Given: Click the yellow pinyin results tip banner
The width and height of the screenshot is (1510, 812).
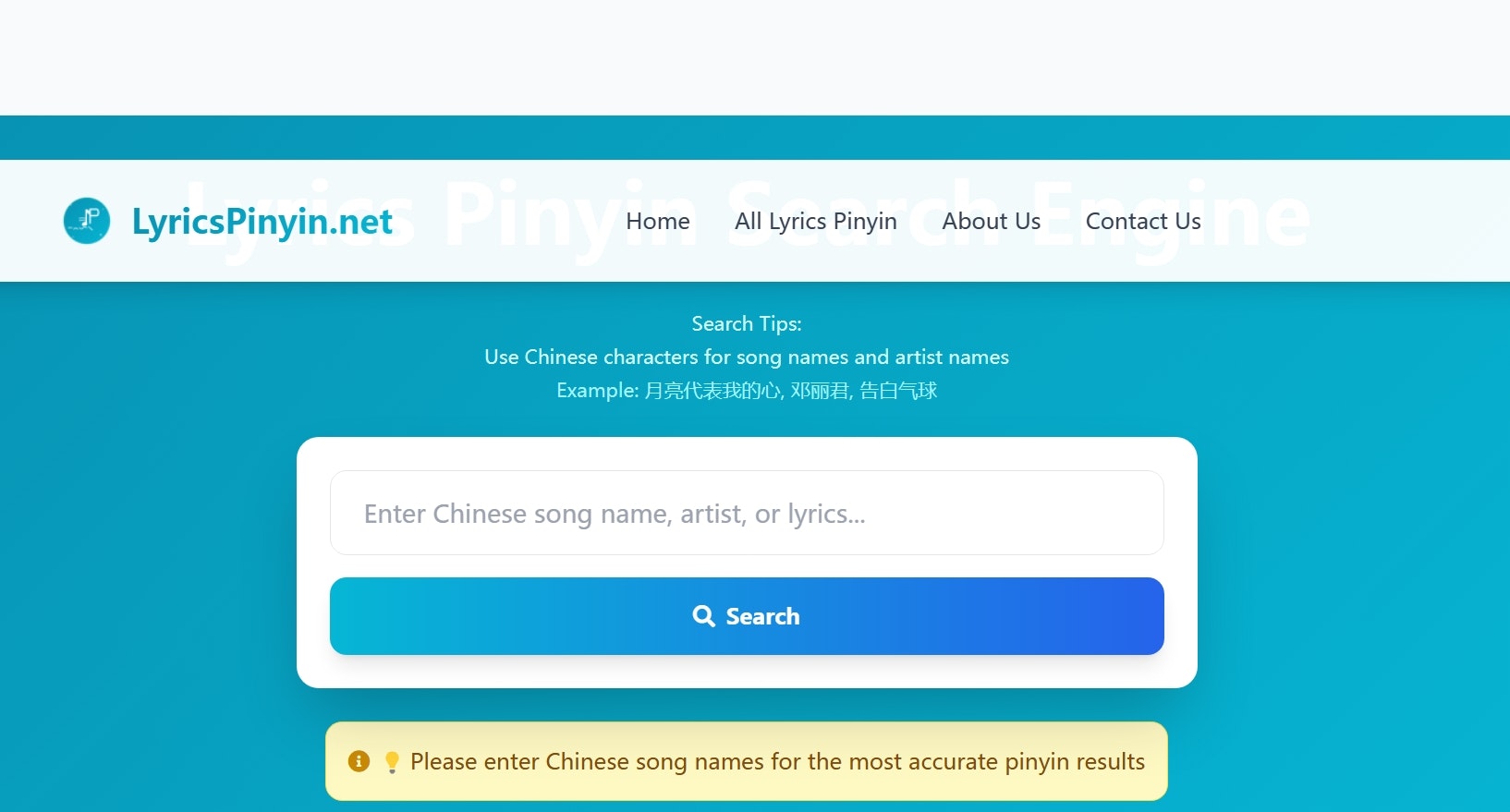Looking at the screenshot, I should 746,761.
